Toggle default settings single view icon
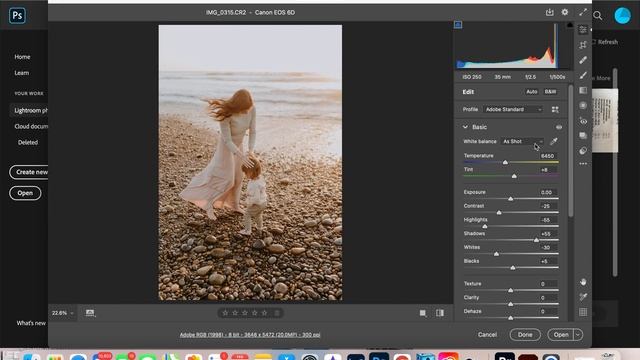The image size is (640, 360). pos(423,313)
